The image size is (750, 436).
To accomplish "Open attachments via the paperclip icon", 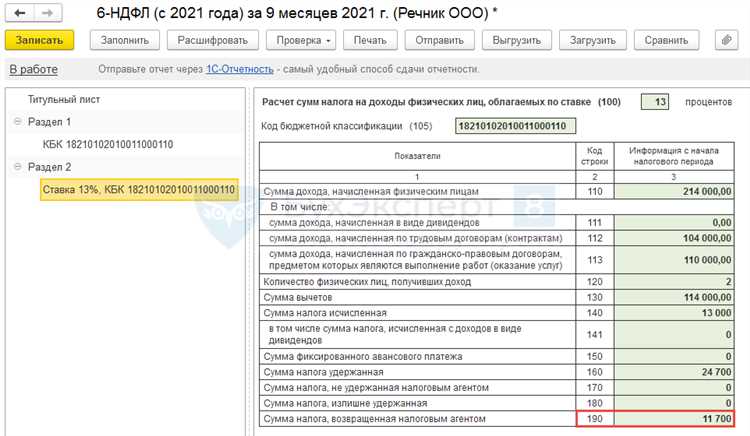I will (x=727, y=40).
